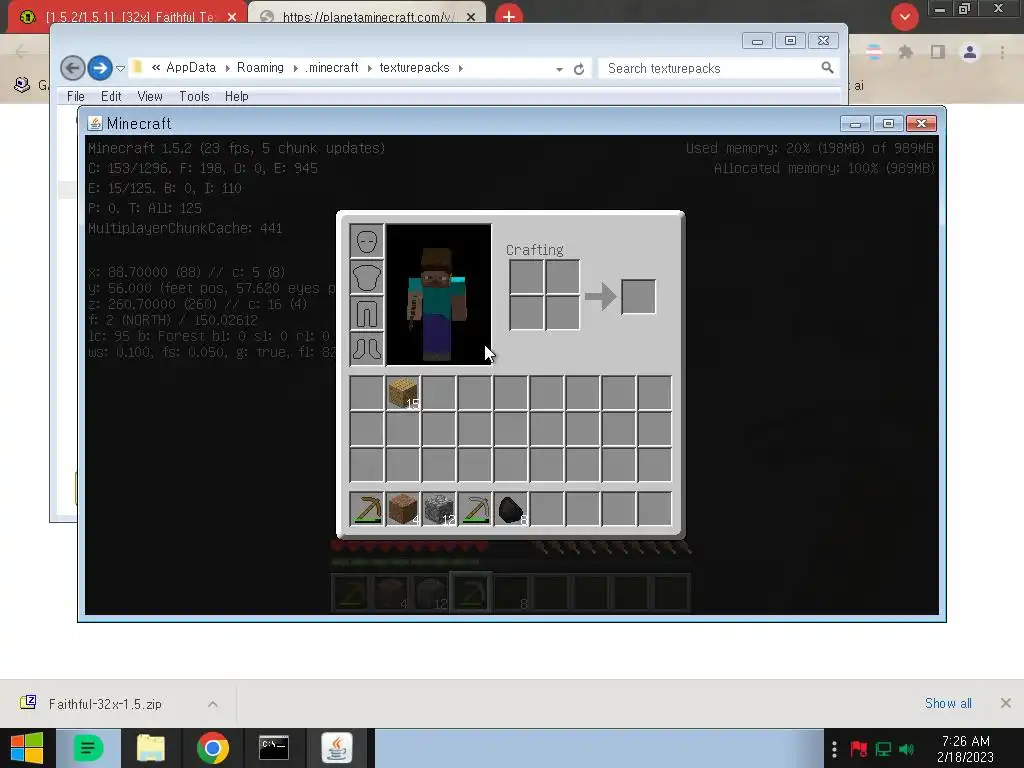Expand options for Faithful-32x-1.5.zip download
This screenshot has width=1024, height=768.
point(213,704)
